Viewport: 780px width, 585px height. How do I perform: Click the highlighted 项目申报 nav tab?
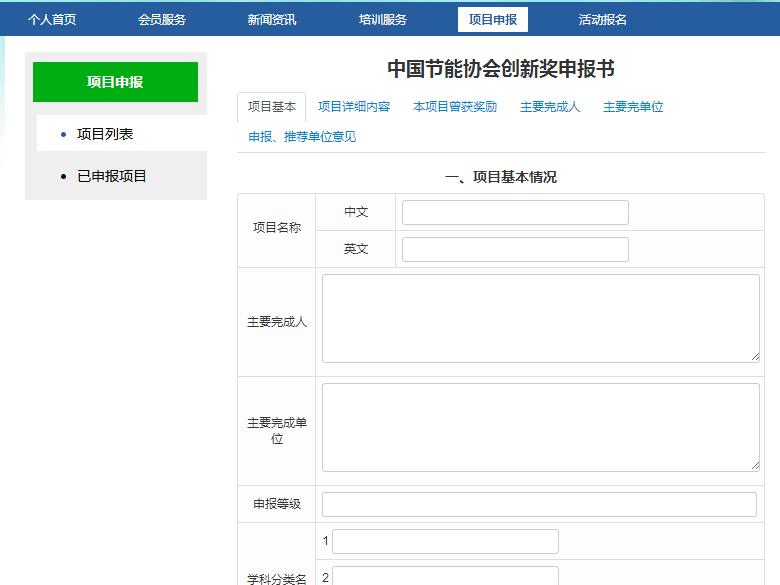(x=492, y=20)
